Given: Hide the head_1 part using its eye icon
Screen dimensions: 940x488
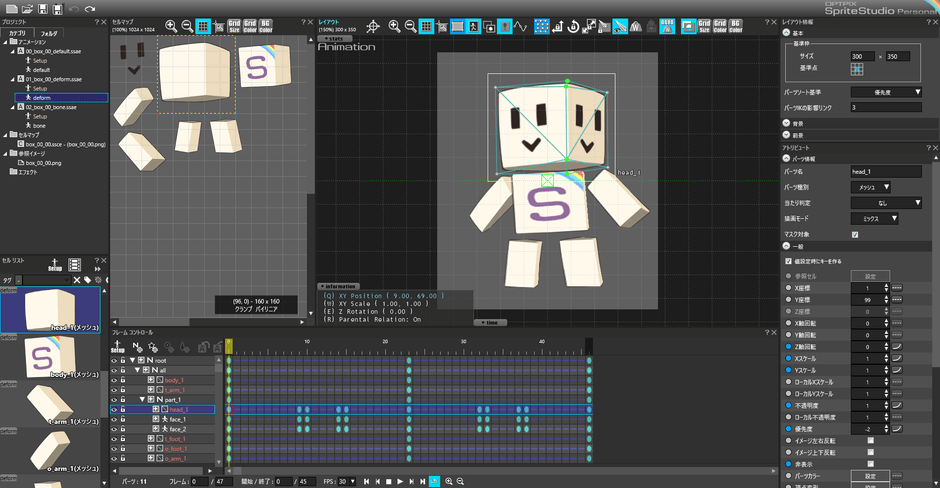Looking at the screenshot, I should [x=114, y=410].
